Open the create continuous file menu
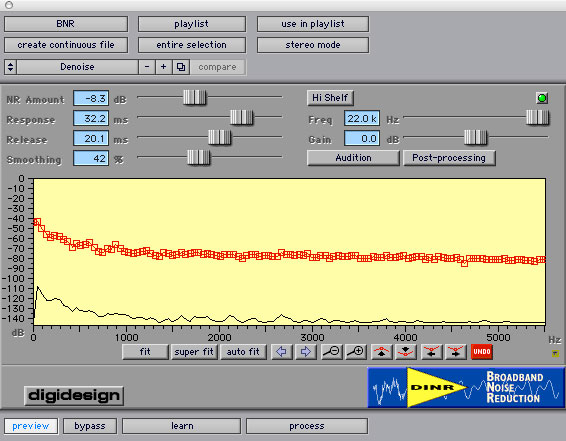 [66, 45]
